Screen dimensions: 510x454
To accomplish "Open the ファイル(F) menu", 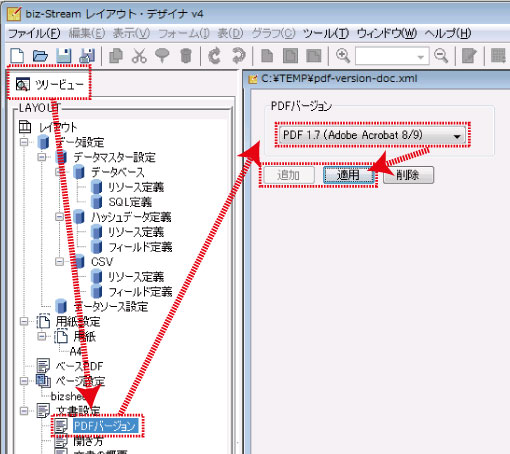I will 34,33.
